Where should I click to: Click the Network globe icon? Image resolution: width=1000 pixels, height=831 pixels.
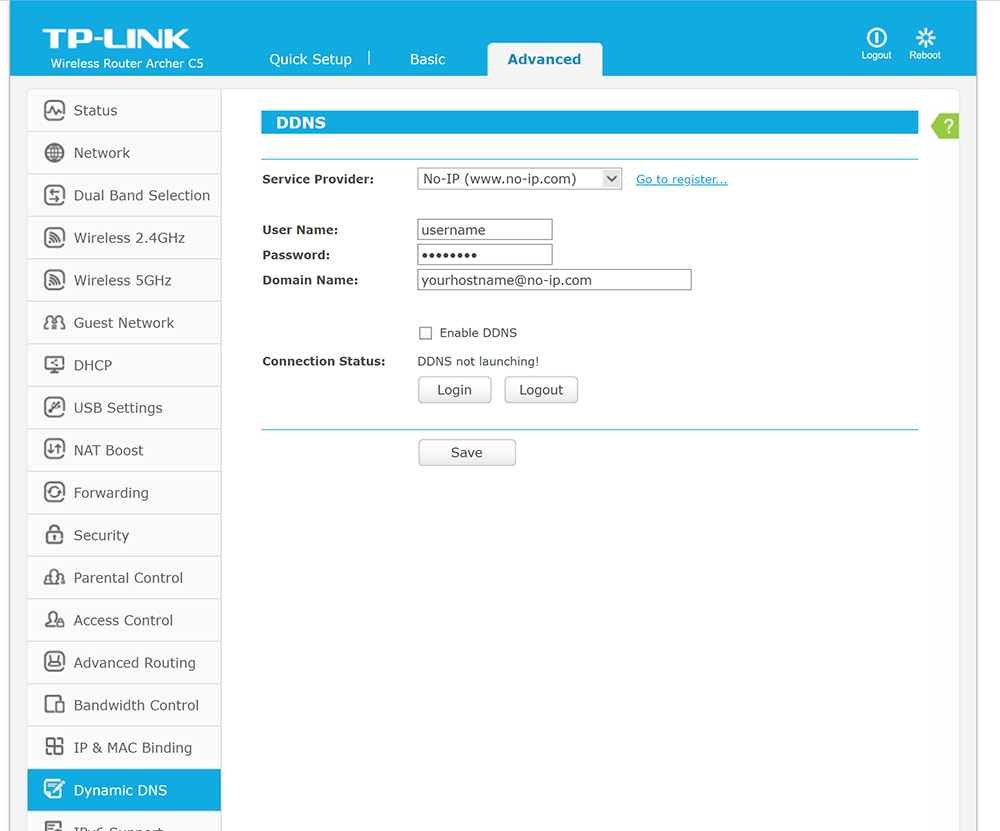(55, 153)
